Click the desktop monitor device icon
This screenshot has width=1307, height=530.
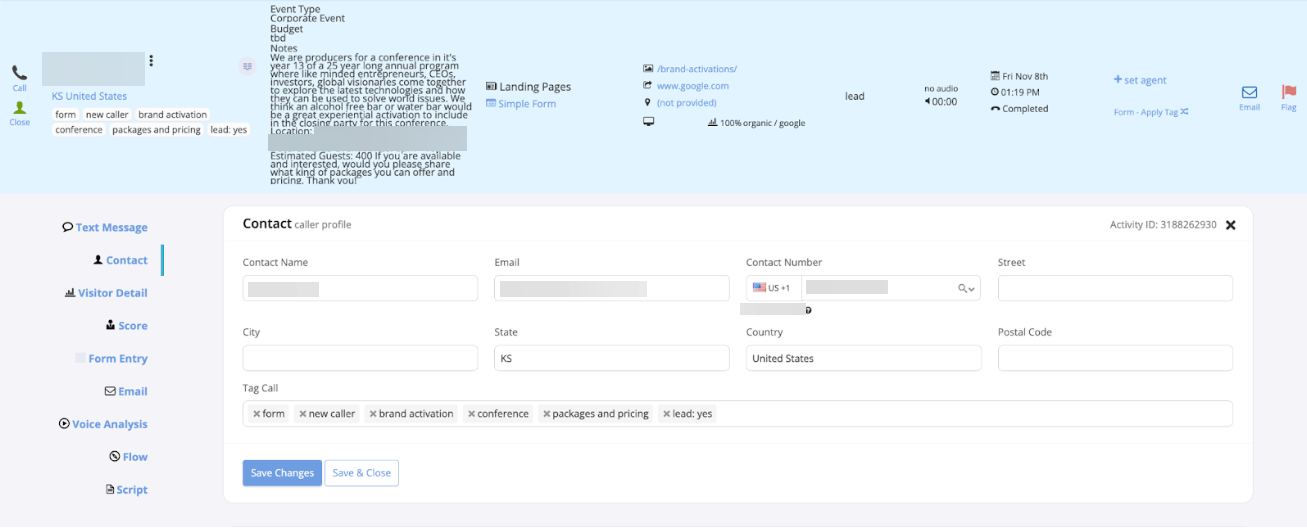(x=648, y=122)
